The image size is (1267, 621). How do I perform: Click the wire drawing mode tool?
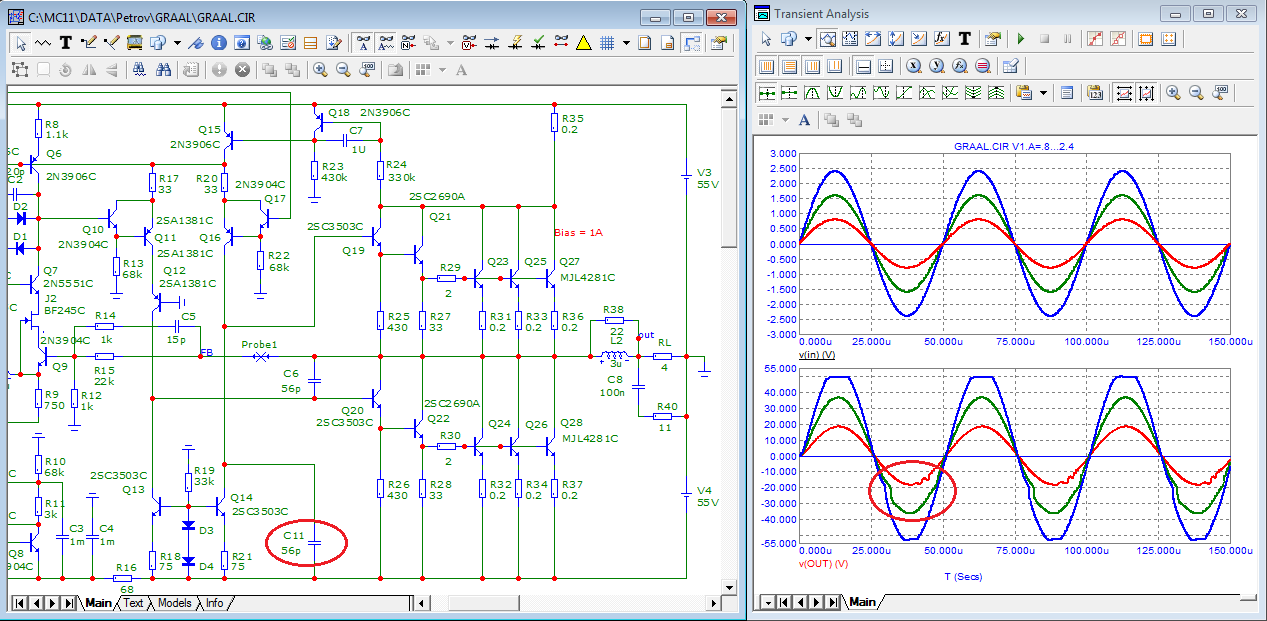tap(89, 43)
